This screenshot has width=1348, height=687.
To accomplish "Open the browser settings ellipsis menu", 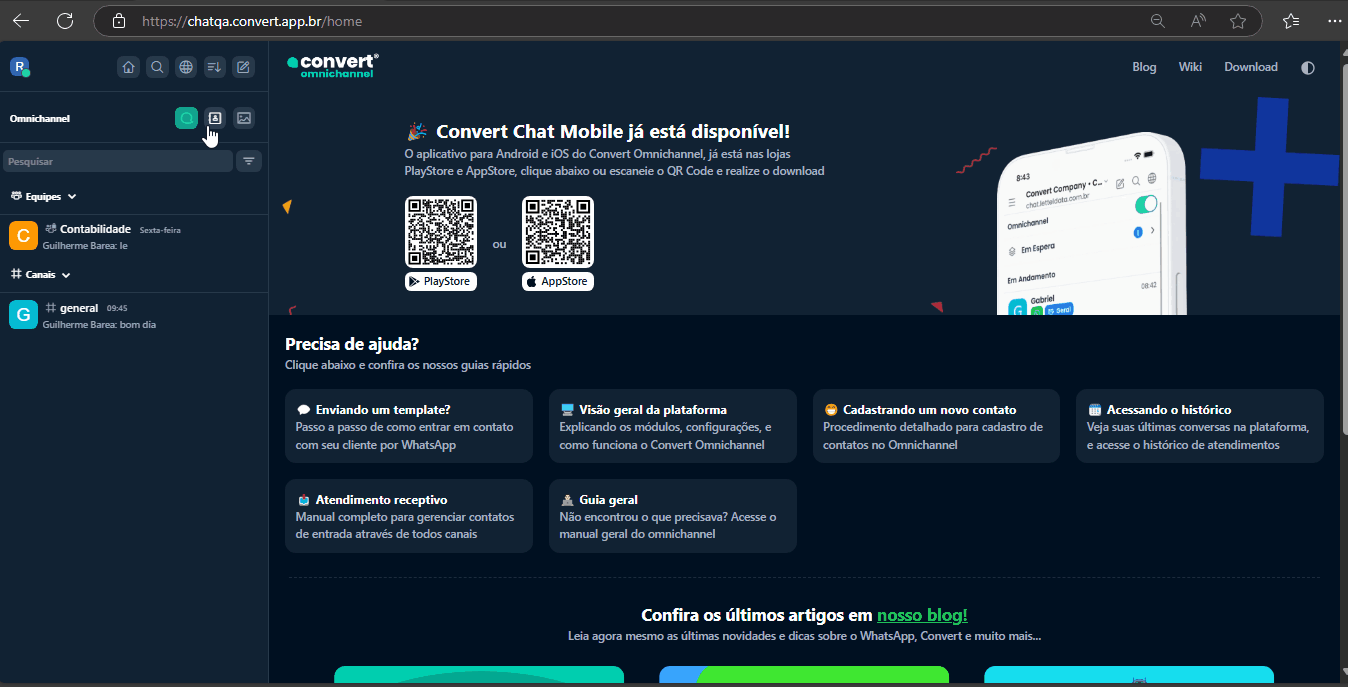I will coord(1334,20).
